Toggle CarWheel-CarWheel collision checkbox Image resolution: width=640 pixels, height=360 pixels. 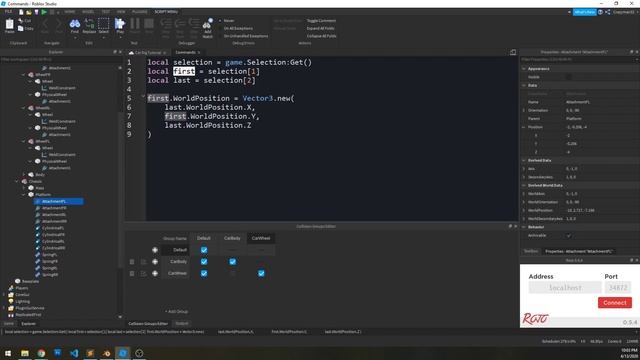coord(261,273)
